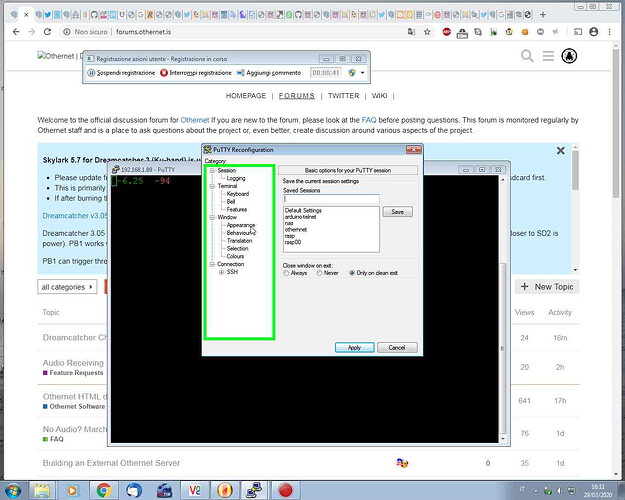The image size is (625, 500).
Task: Open the VC taskbar application icon
Action: (195, 490)
